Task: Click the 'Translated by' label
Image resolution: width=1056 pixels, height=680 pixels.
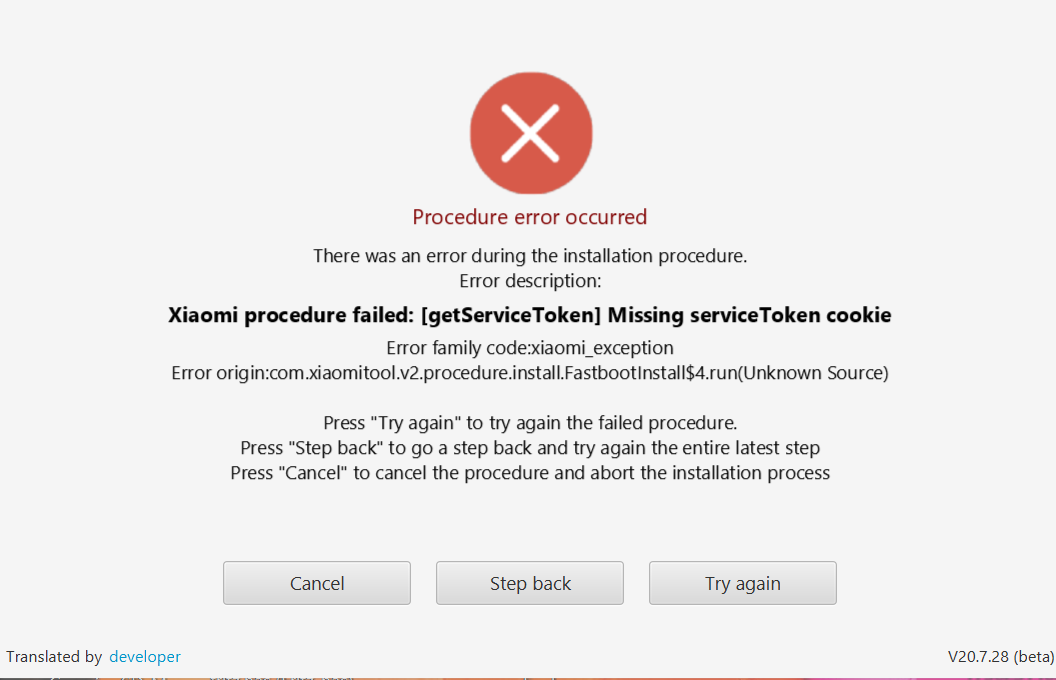Action: (x=54, y=656)
